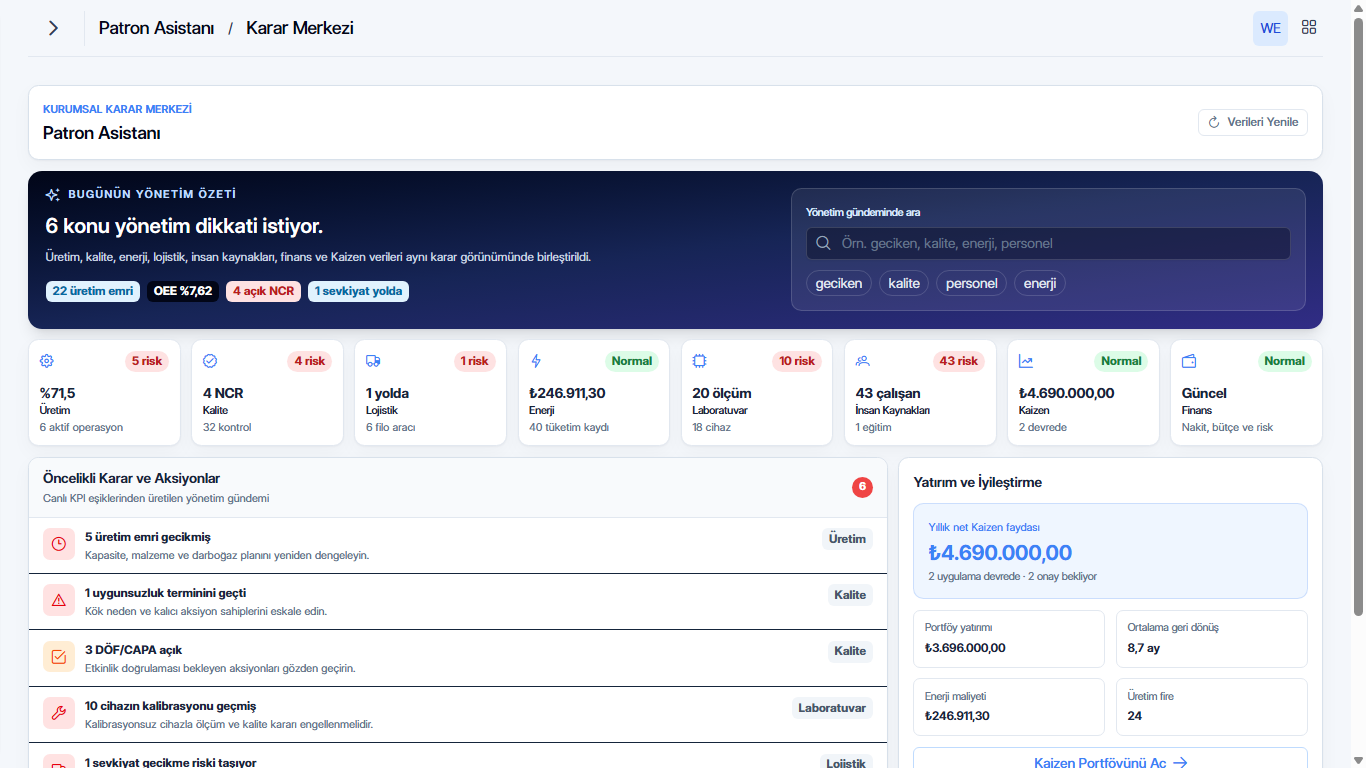Click the gear icon on the Üretim card
This screenshot has height=768, width=1366.
47,361
